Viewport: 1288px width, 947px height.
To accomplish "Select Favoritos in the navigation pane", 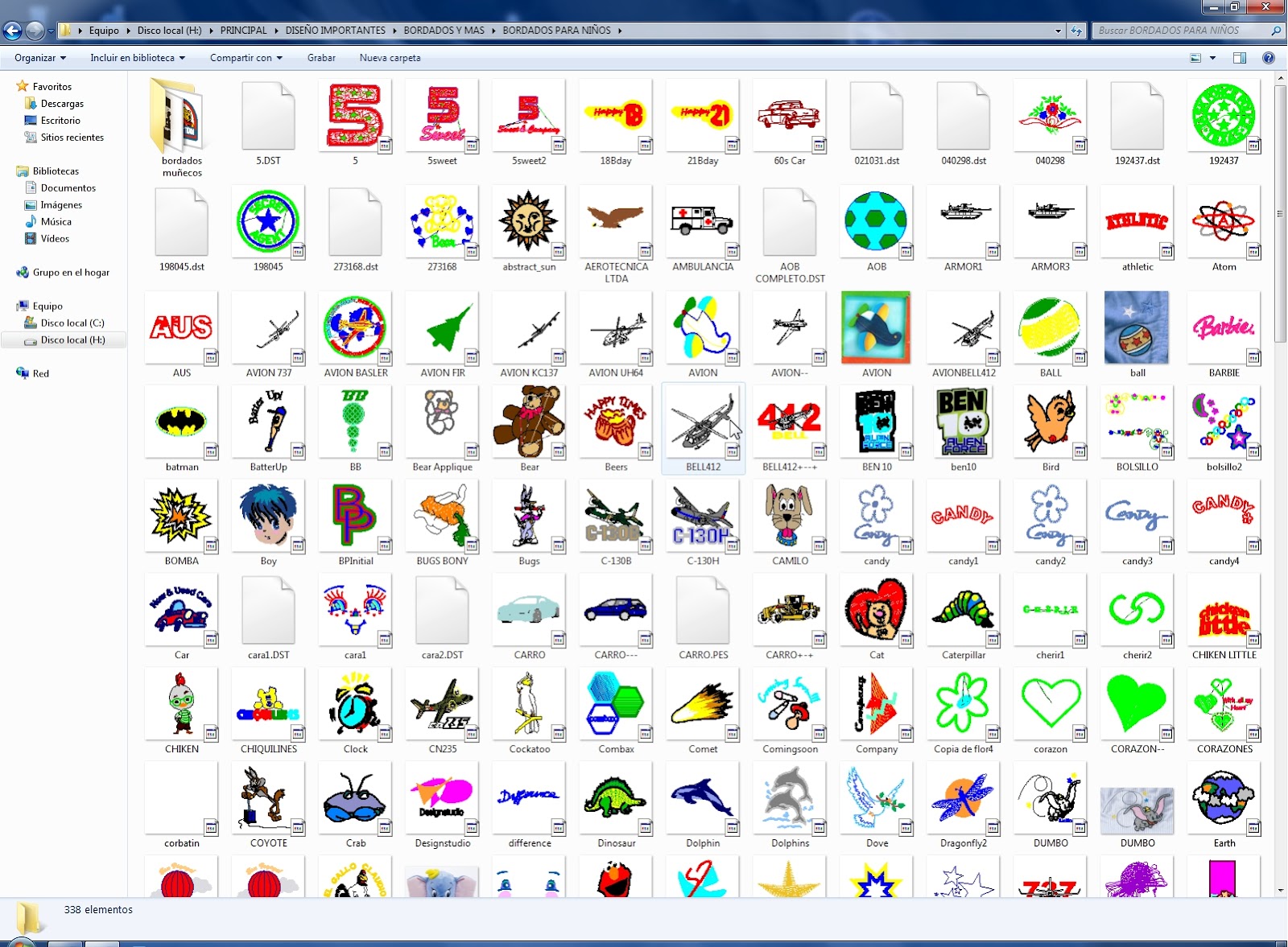I will click(52, 87).
